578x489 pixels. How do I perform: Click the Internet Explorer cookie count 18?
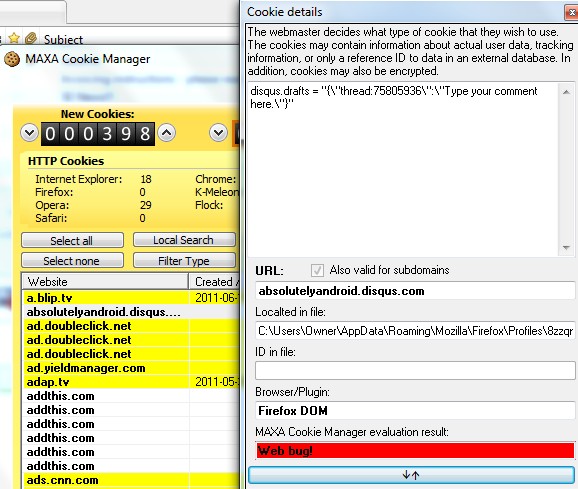point(146,179)
